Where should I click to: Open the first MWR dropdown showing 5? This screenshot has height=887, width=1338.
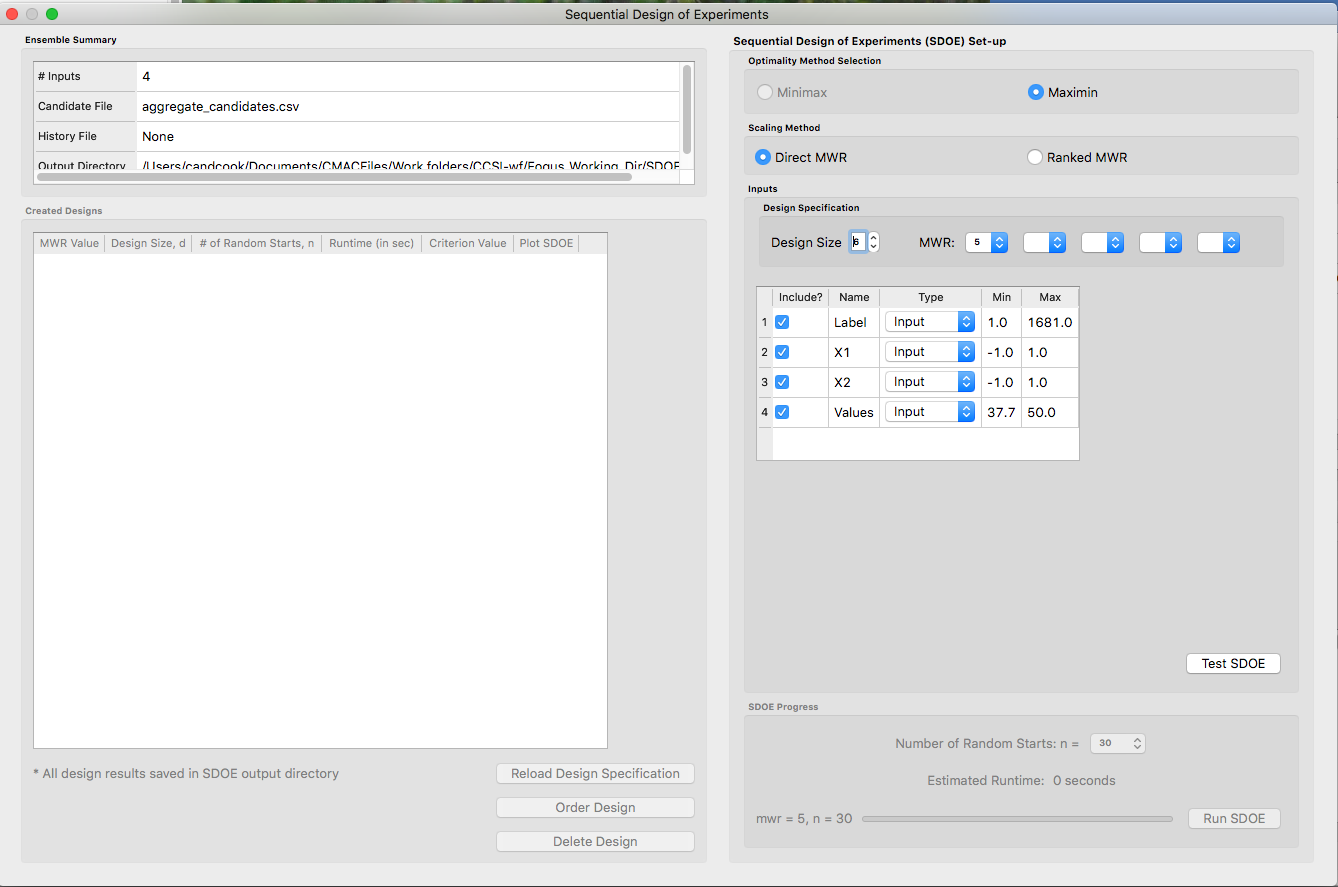click(986, 242)
